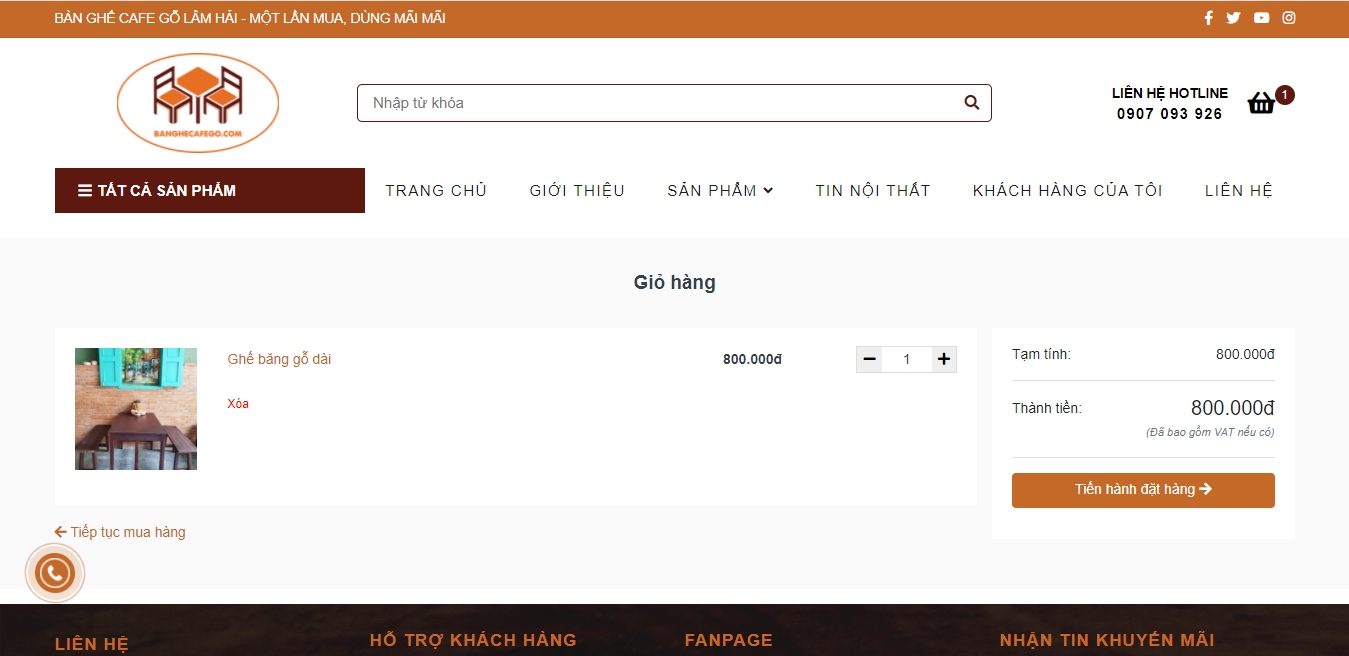Click Tiếp tục mua hàng link
Viewport: 1349px width, 656px height.
pyautogui.click(x=120, y=532)
